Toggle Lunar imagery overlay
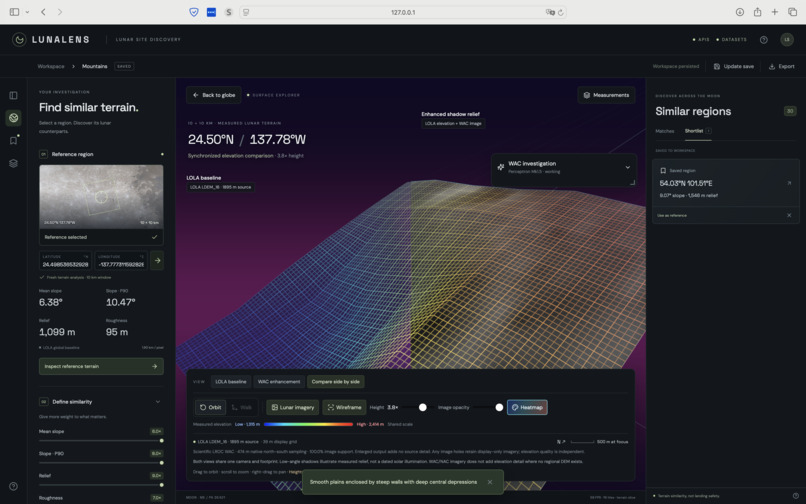 click(x=292, y=407)
